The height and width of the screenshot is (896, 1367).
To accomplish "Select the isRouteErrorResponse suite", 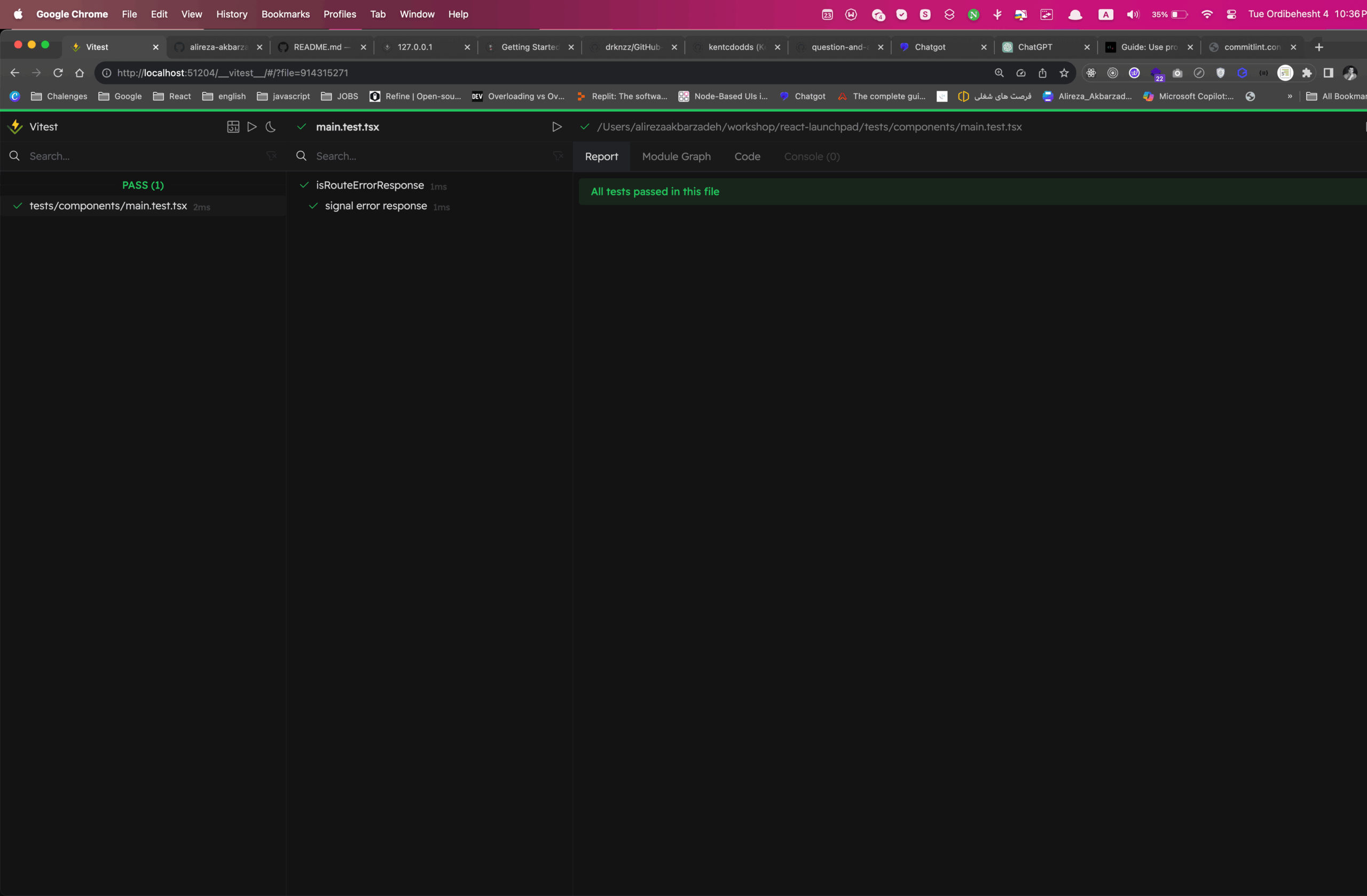I will click(x=370, y=185).
